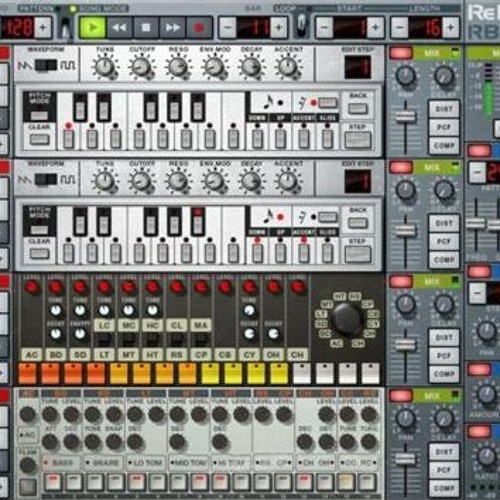Stop playback with the Stop button

coord(146,27)
